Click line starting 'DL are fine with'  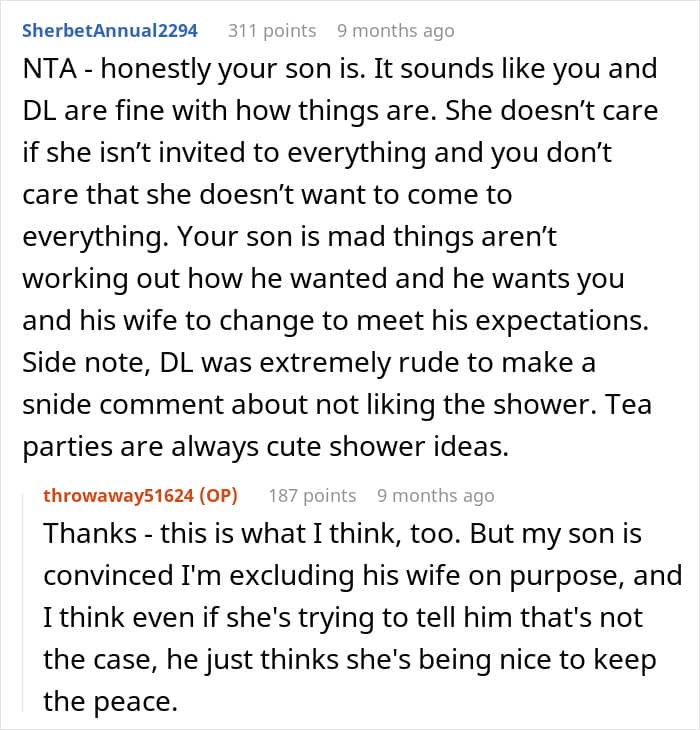pyautogui.click(x=340, y=111)
